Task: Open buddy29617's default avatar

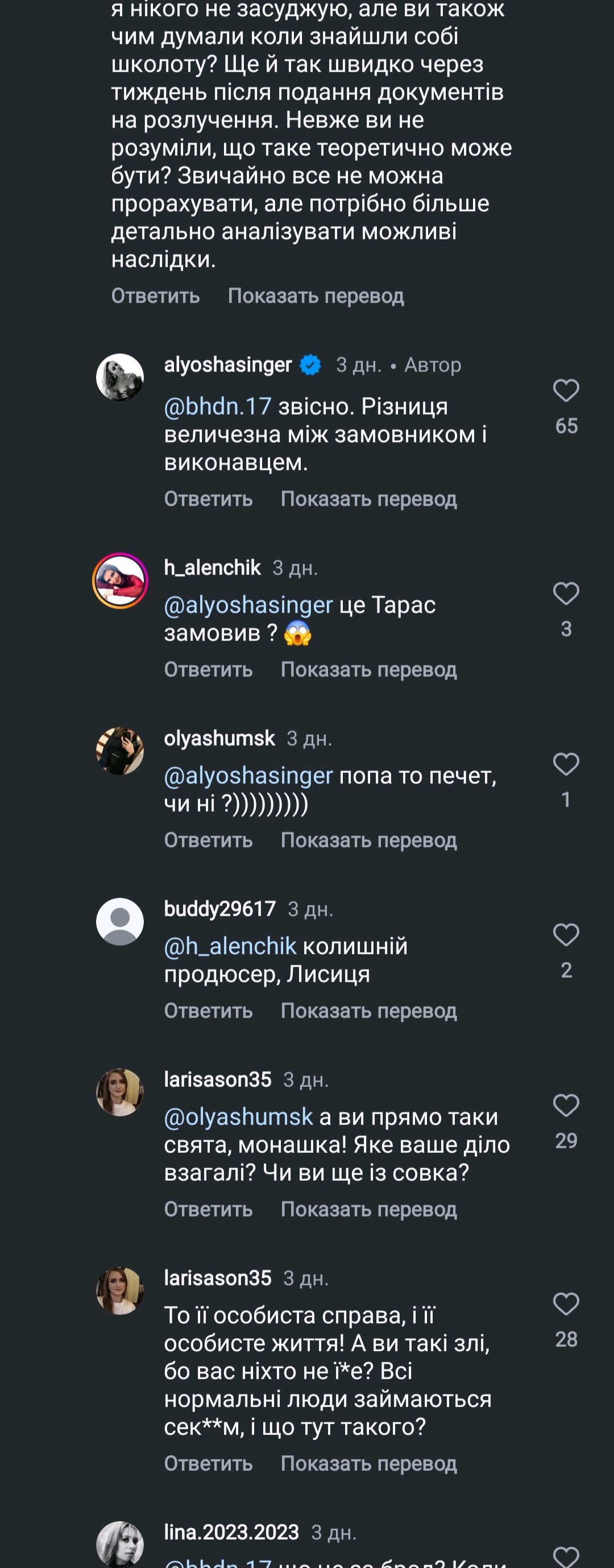Action: point(120,921)
